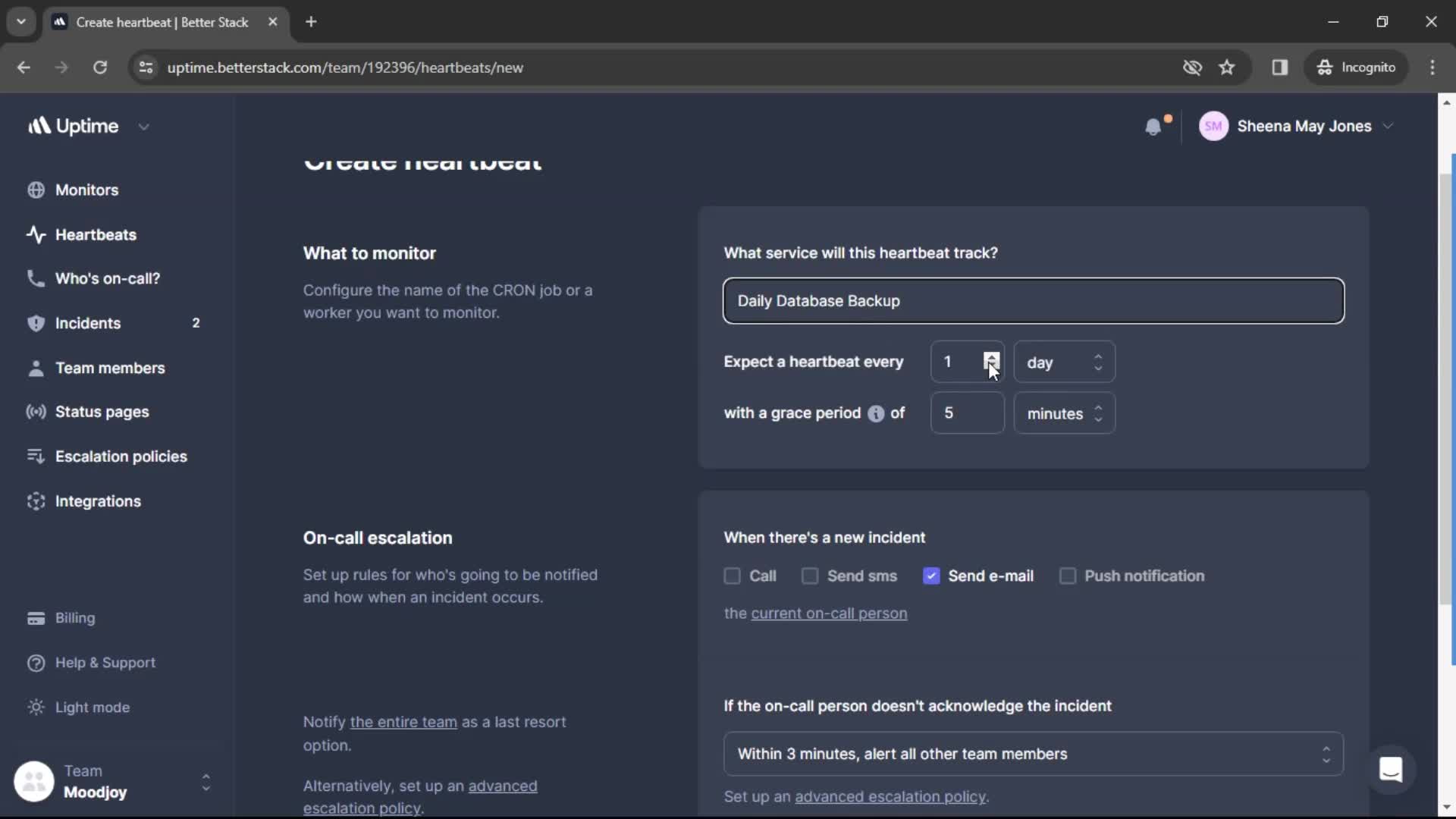Expand the heartbeat period unit dropdown

pos(1062,362)
